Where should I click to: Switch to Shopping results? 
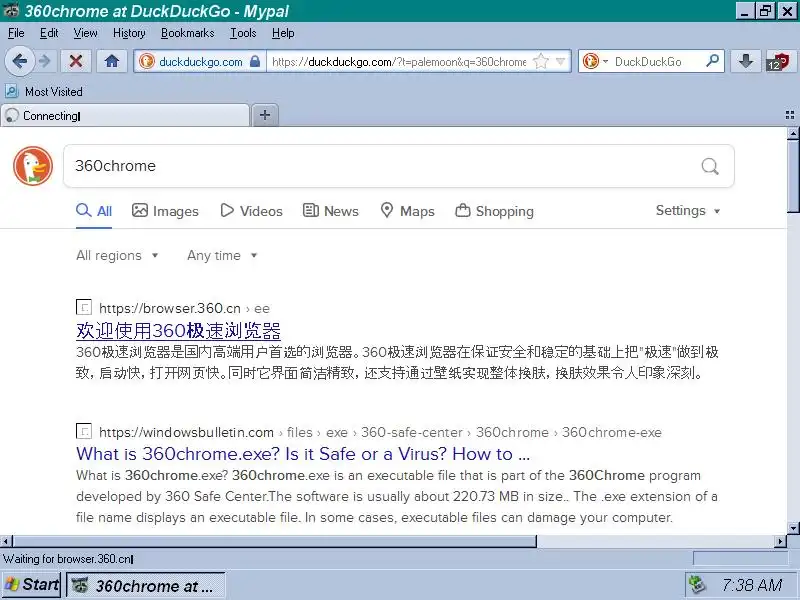click(494, 211)
